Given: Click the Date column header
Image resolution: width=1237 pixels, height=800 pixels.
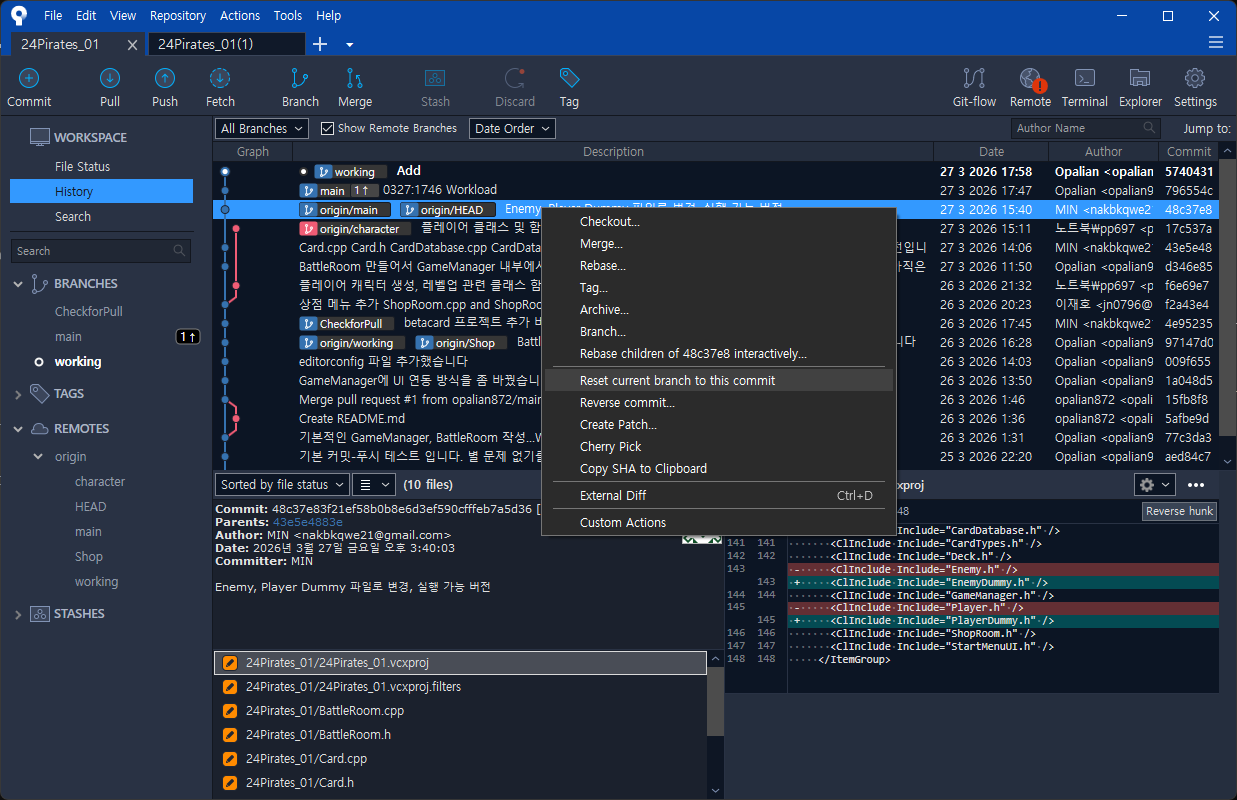Looking at the screenshot, I should tap(991, 152).
